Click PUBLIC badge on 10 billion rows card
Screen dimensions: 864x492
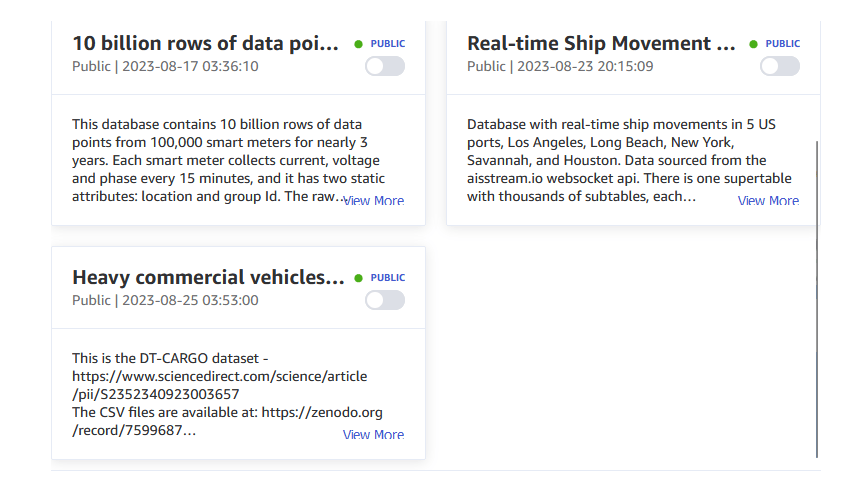tap(388, 44)
